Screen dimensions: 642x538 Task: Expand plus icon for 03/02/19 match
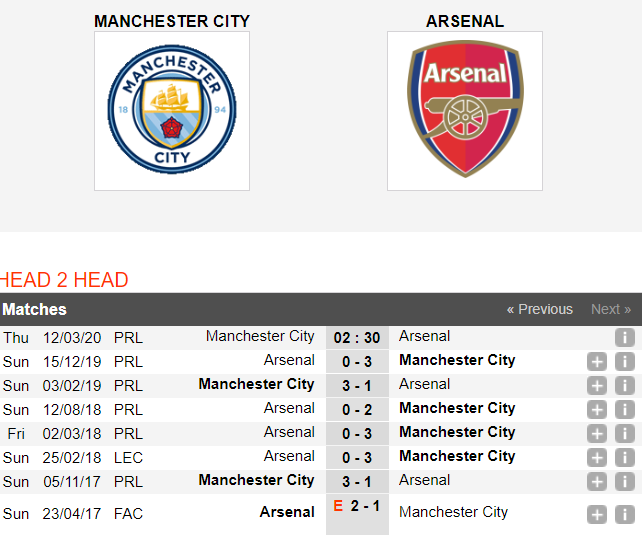(x=597, y=386)
